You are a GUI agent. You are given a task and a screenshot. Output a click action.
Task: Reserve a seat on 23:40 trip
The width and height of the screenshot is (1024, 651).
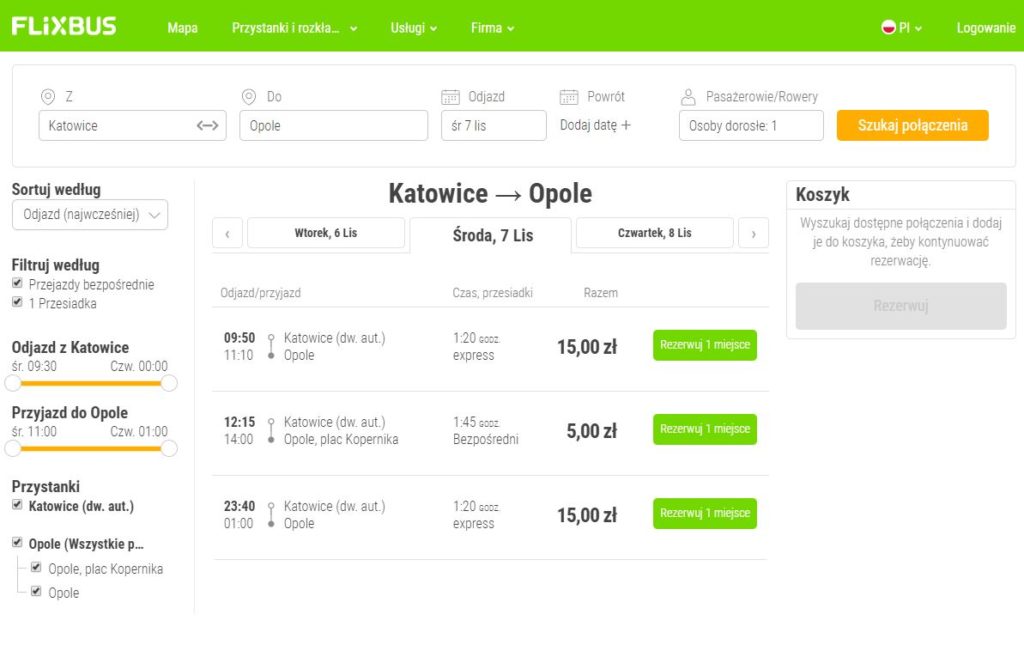point(705,513)
